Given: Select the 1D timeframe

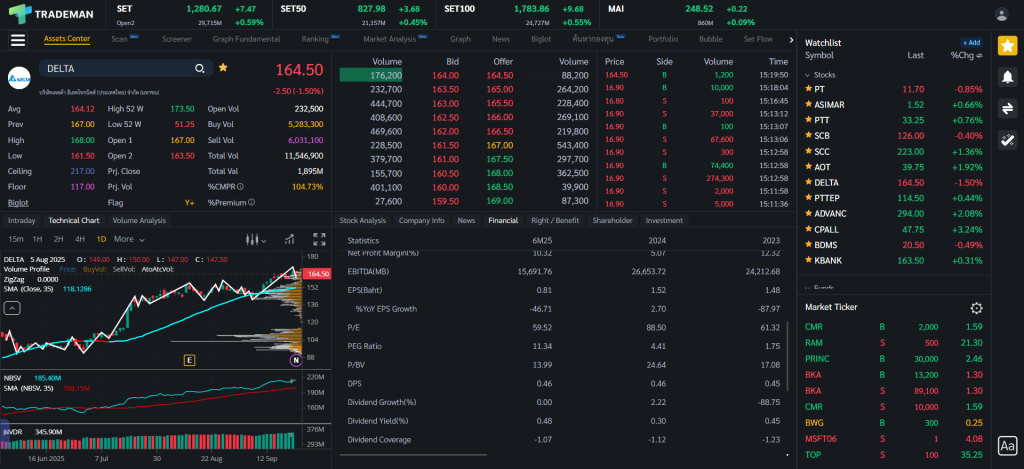Looking at the screenshot, I should pyautogui.click(x=101, y=239).
